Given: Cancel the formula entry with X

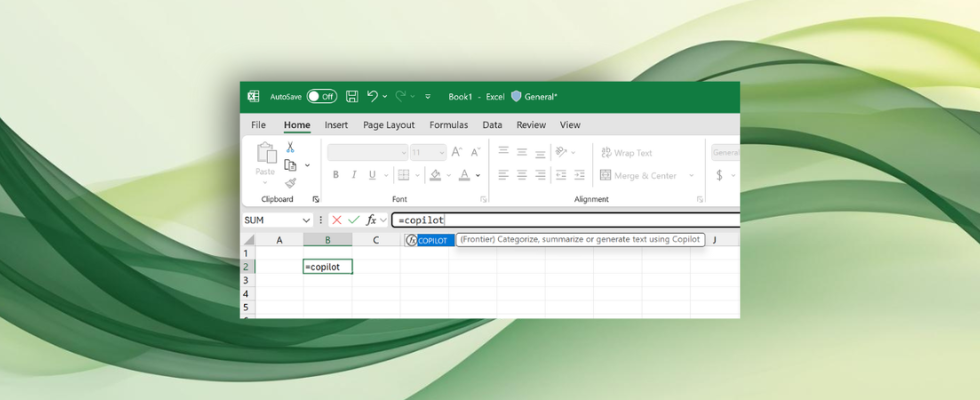Looking at the screenshot, I should pyautogui.click(x=337, y=220).
